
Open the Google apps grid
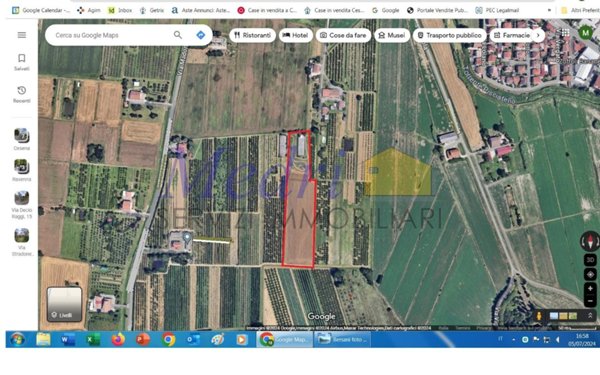[565, 33]
